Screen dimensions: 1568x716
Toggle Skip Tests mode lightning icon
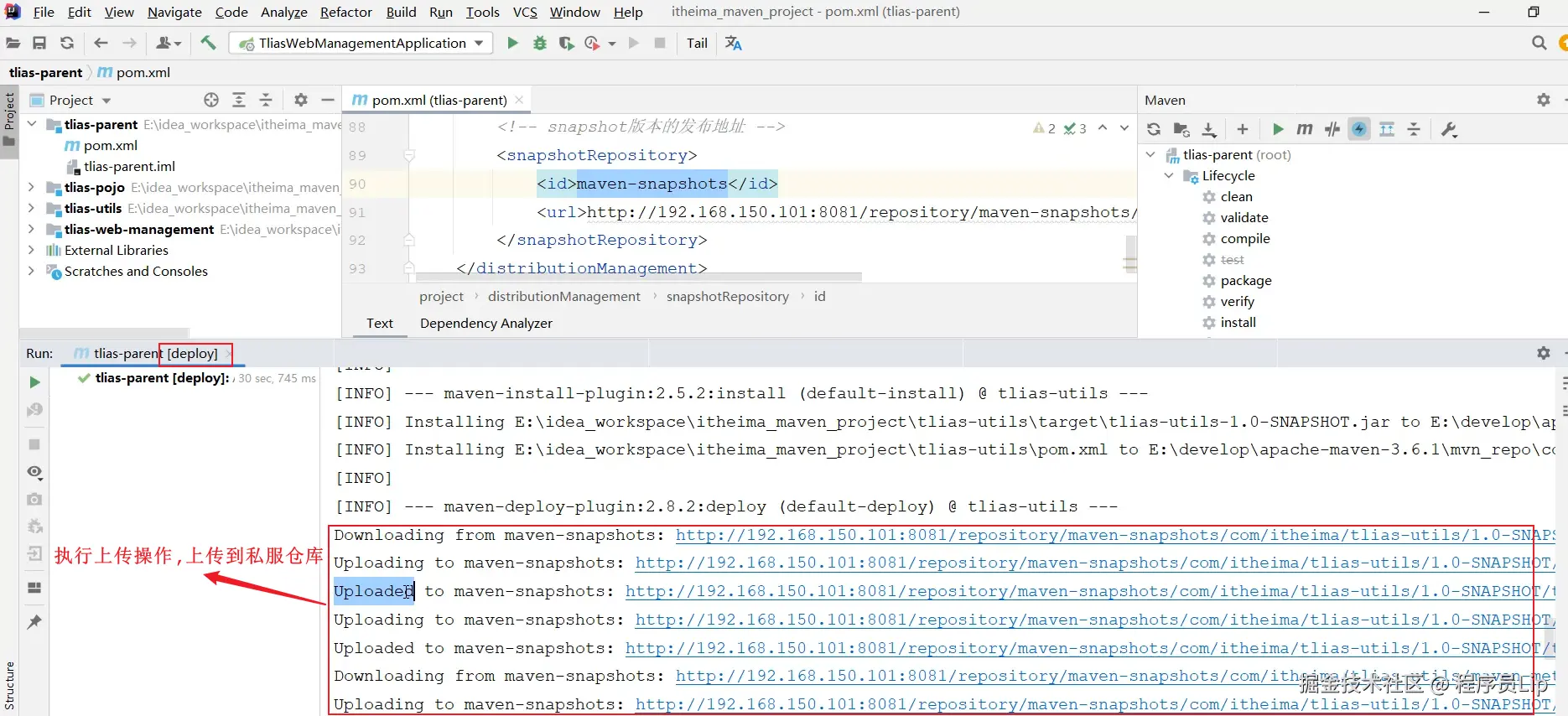pyautogui.click(x=1359, y=129)
